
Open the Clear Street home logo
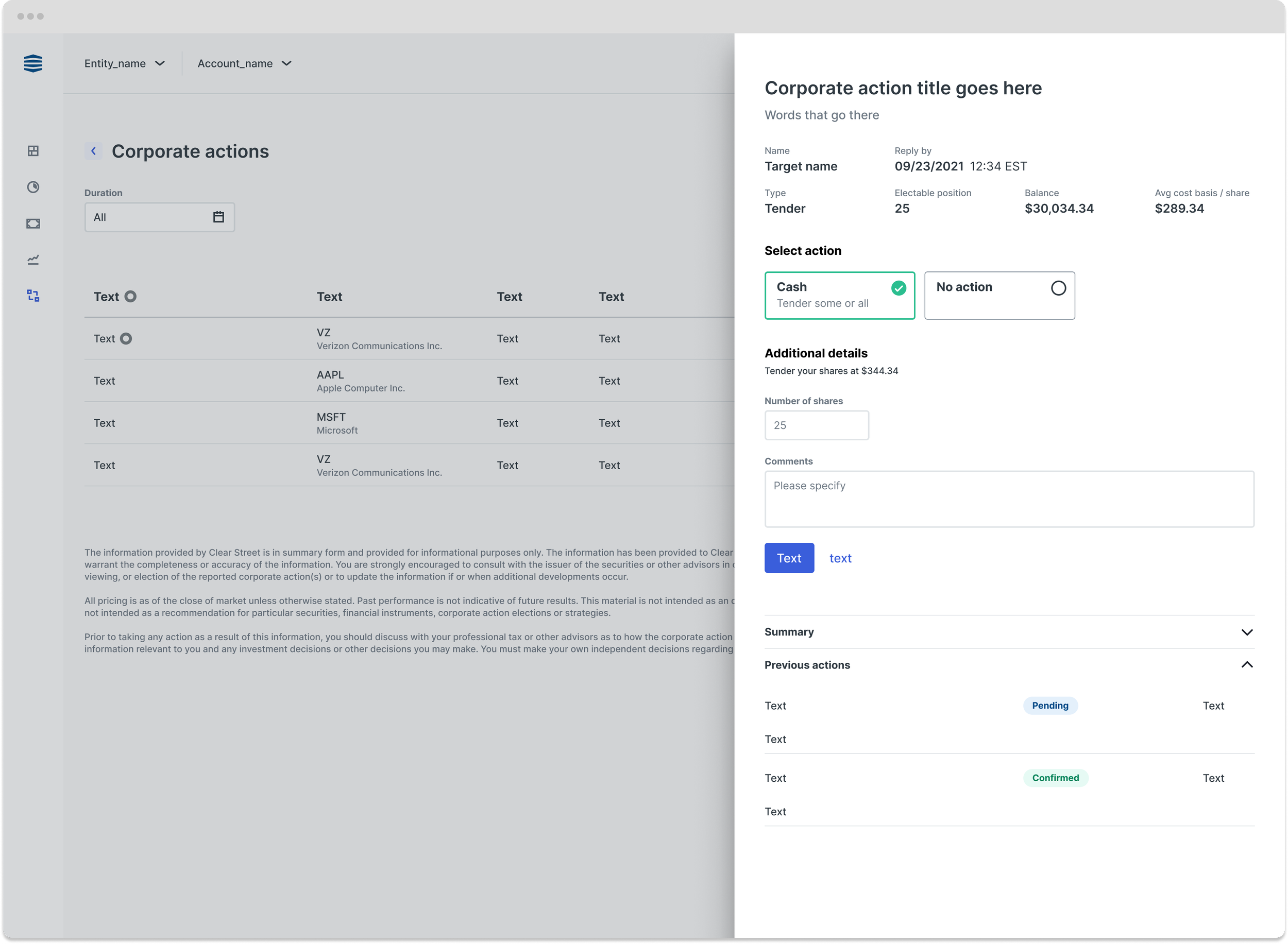[x=32, y=63]
